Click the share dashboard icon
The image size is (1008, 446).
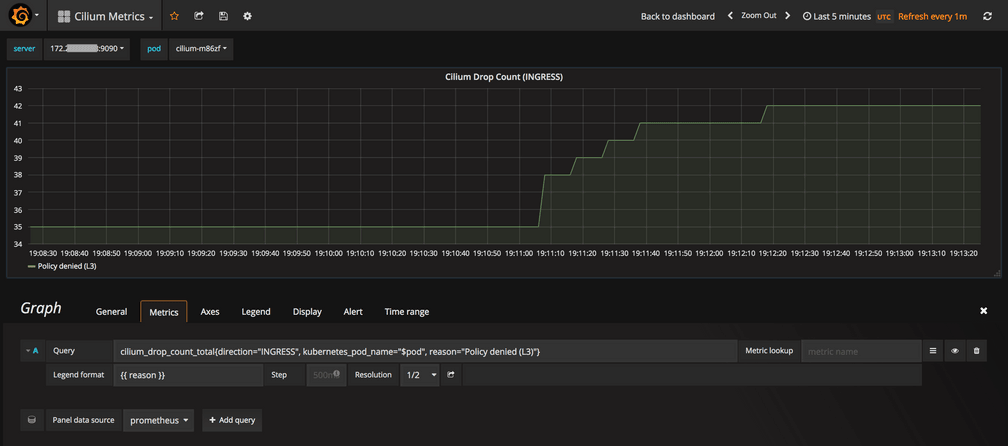[199, 16]
